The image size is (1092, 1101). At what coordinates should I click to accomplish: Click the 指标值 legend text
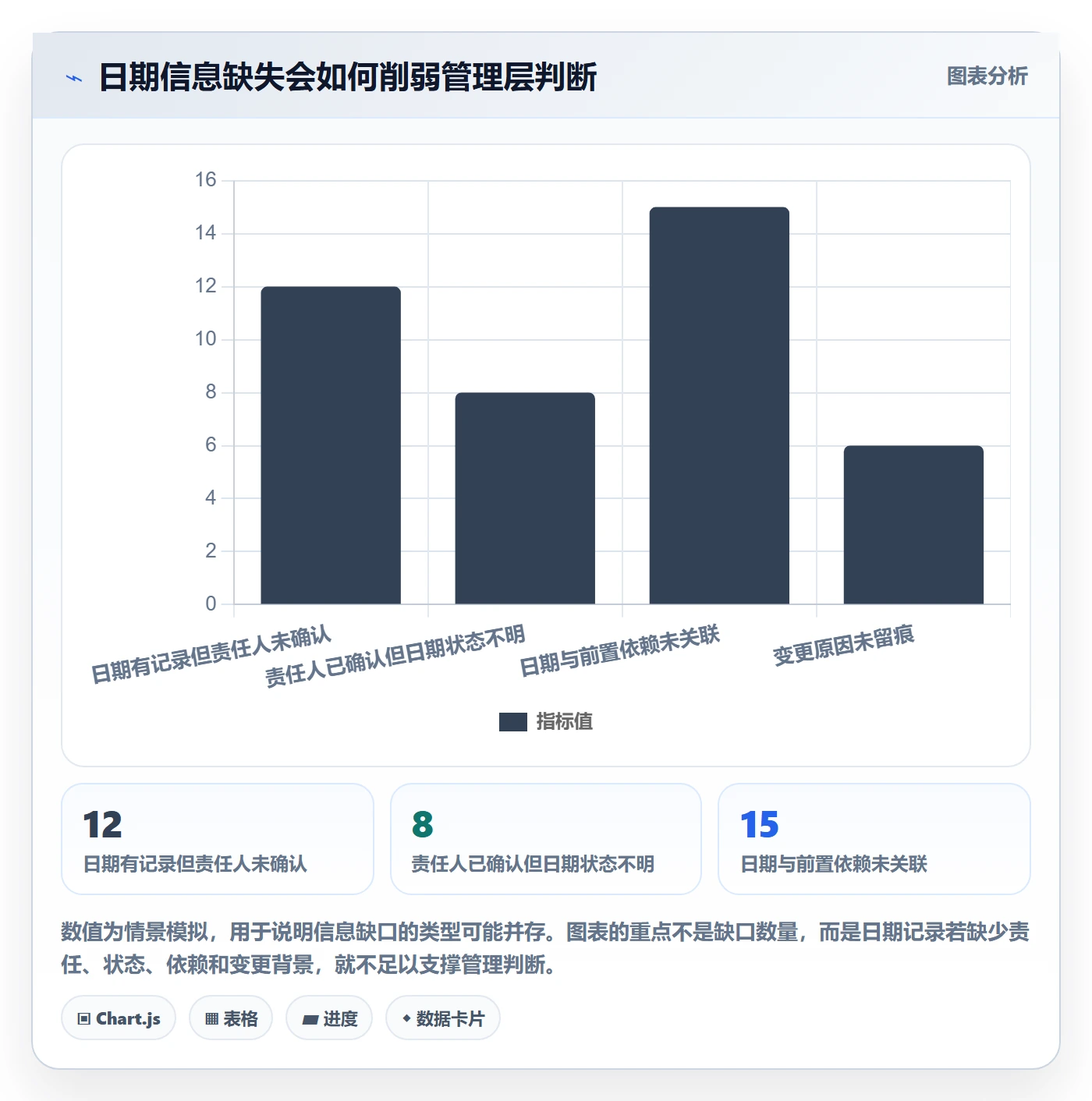565,722
